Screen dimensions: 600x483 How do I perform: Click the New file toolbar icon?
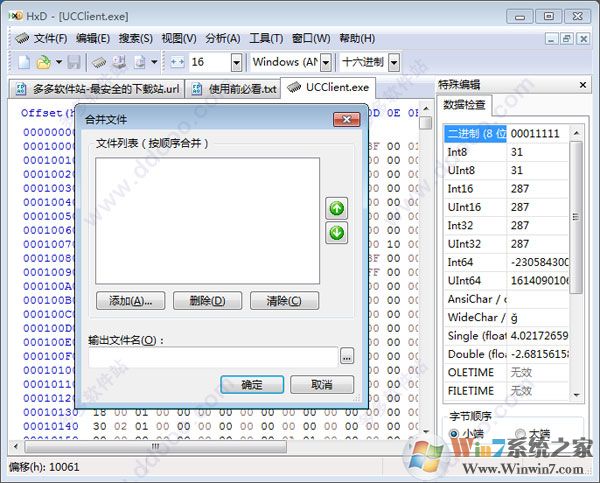point(24,62)
